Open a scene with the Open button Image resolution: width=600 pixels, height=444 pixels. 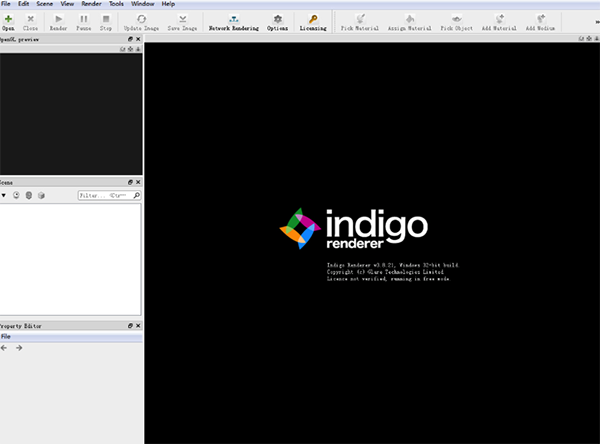8,22
